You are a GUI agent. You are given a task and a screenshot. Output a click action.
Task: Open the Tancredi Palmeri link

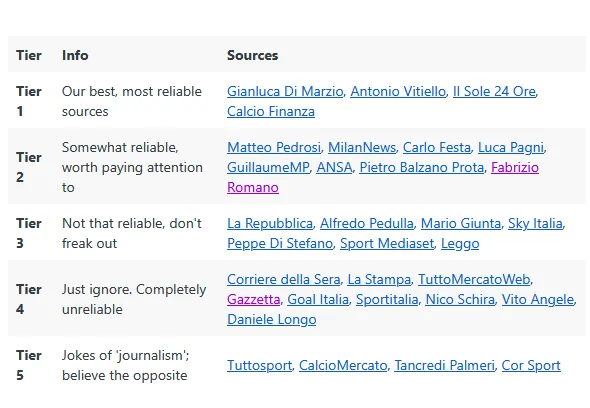pos(444,365)
